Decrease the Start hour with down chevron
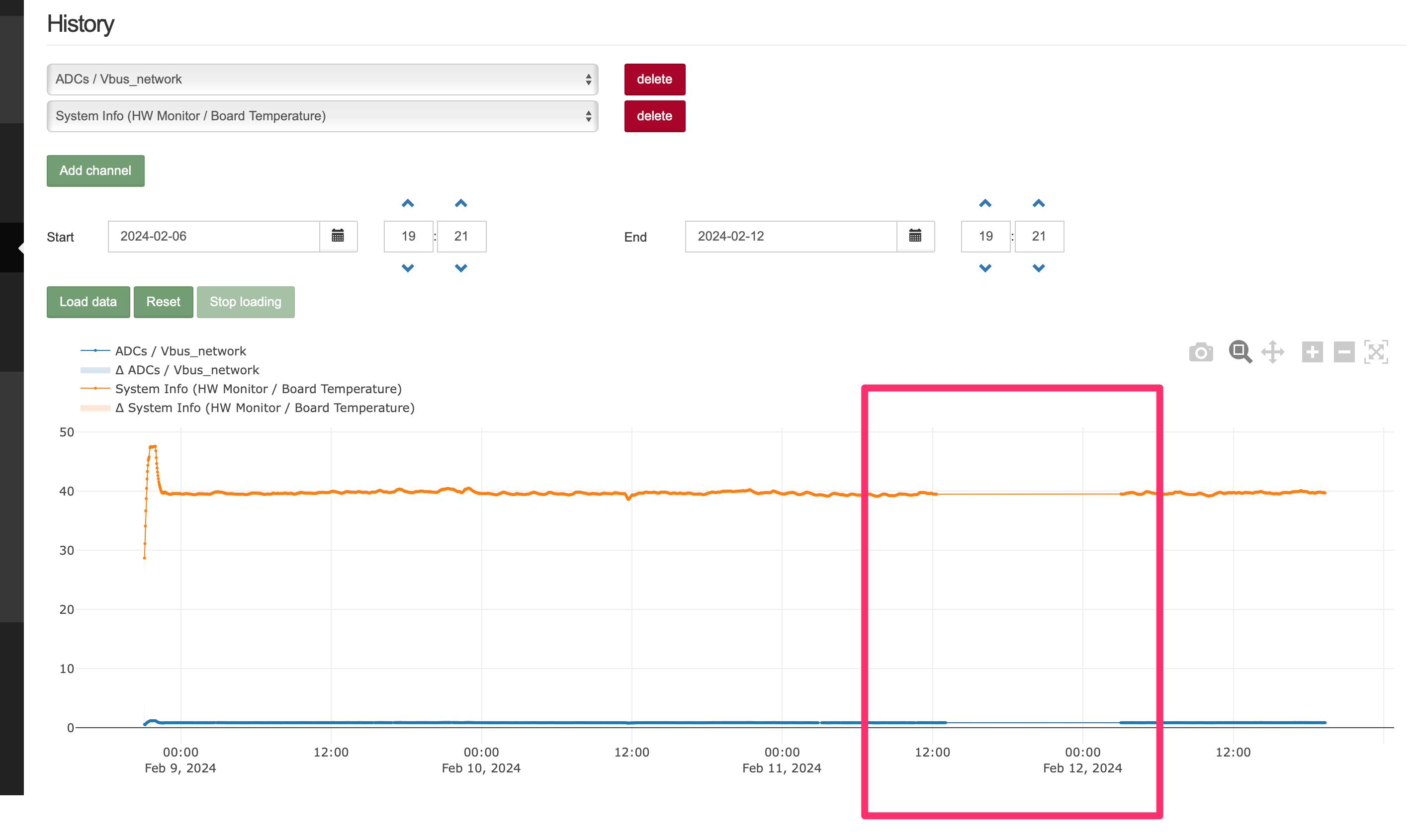This screenshot has width=1416, height=840. [x=408, y=268]
